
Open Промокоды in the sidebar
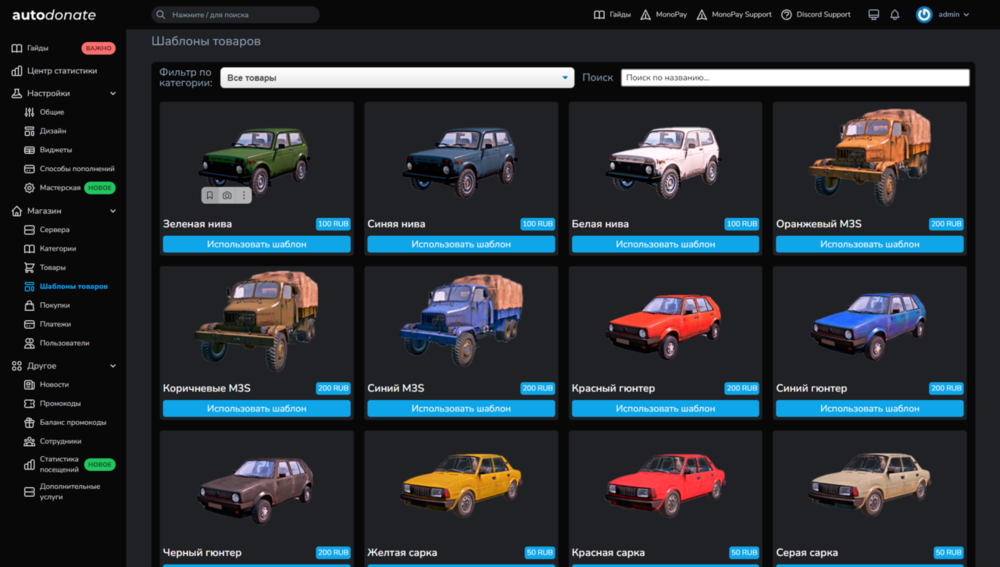tap(60, 403)
